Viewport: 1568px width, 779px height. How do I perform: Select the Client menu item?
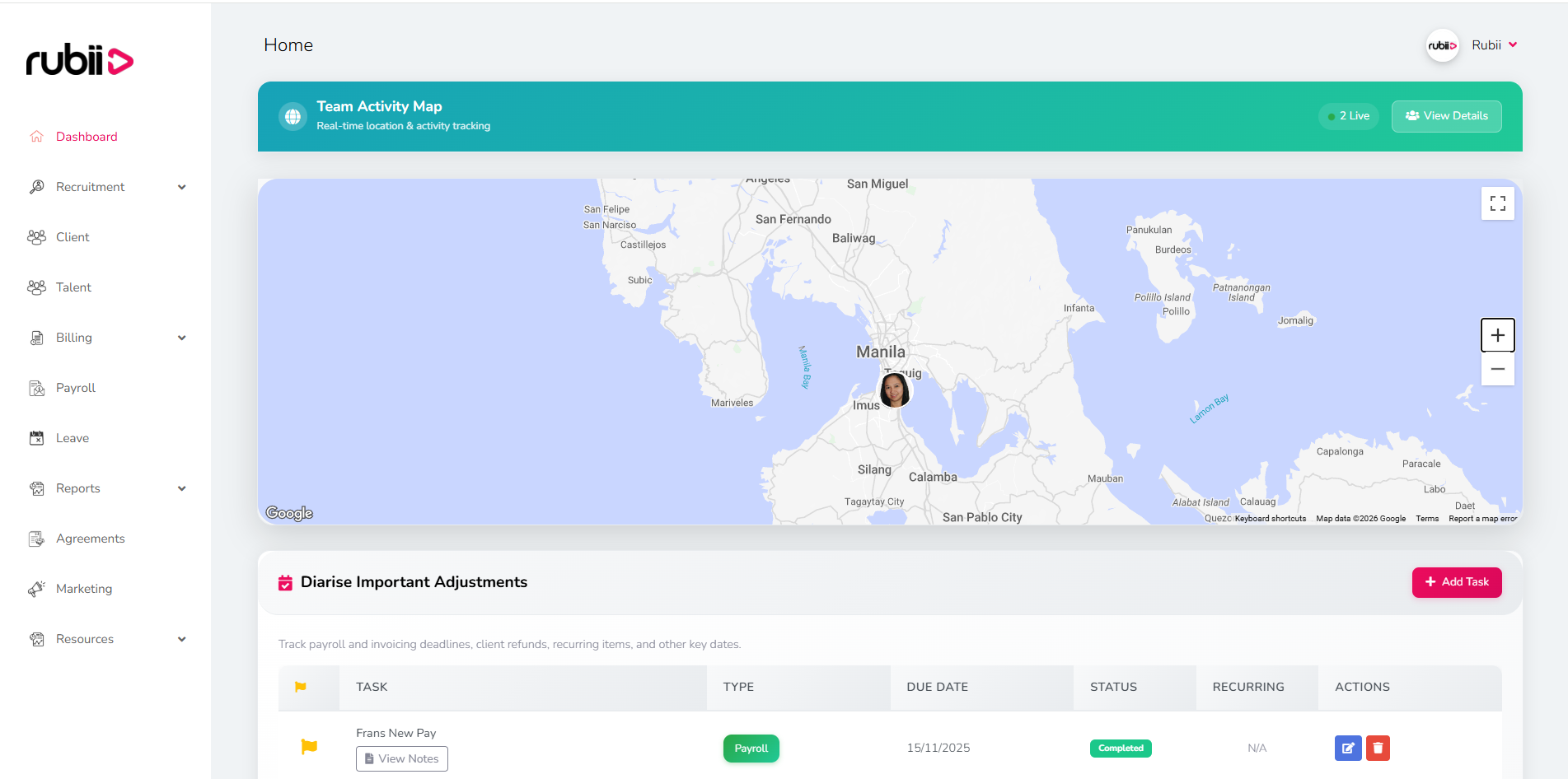[x=72, y=236]
